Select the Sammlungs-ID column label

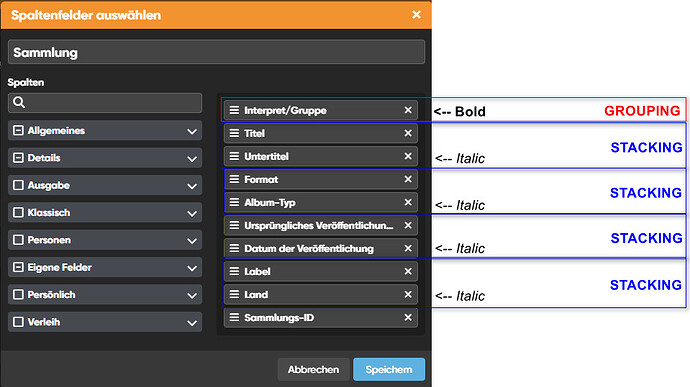(x=279, y=317)
